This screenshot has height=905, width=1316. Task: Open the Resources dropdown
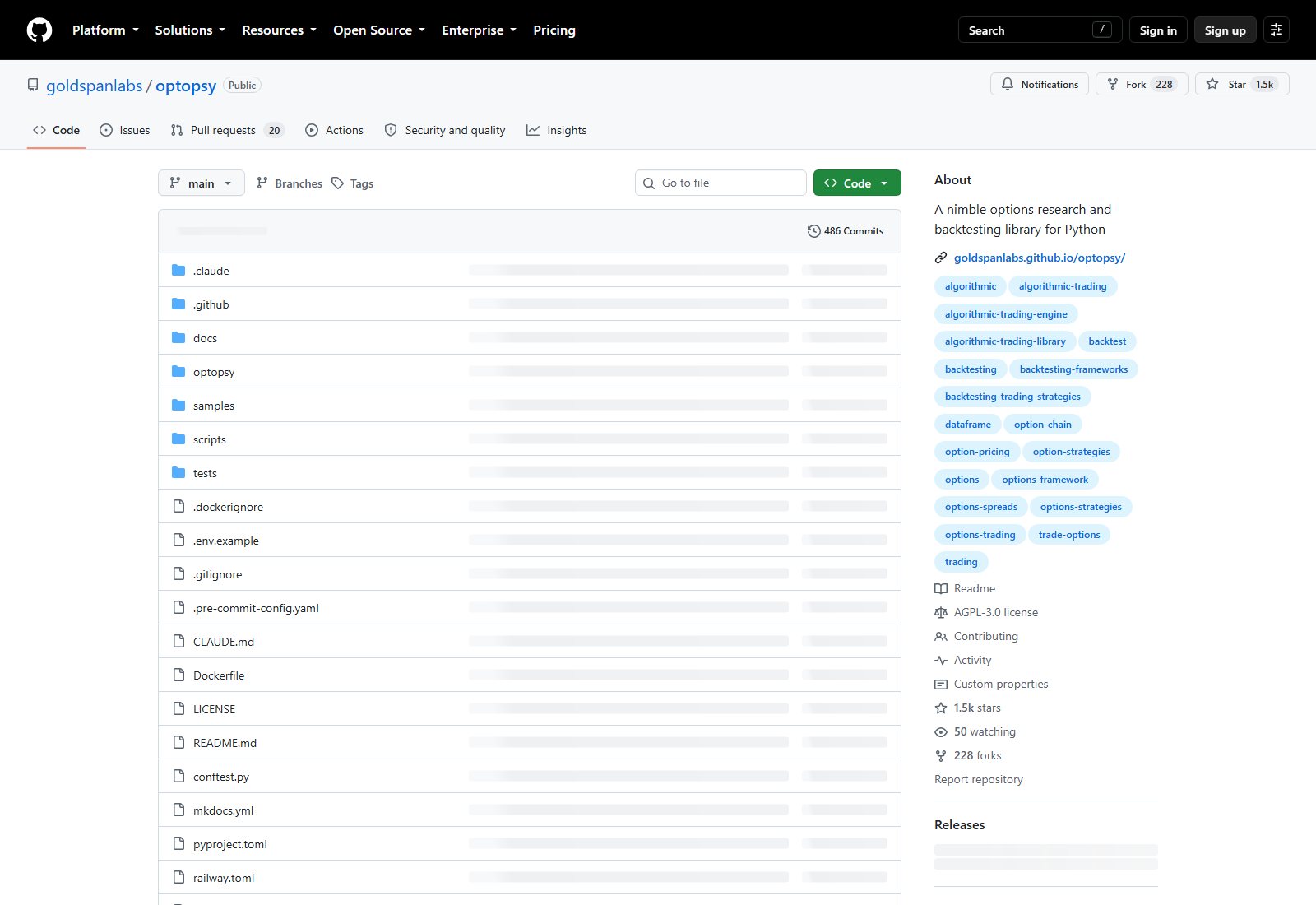[x=279, y=30]
